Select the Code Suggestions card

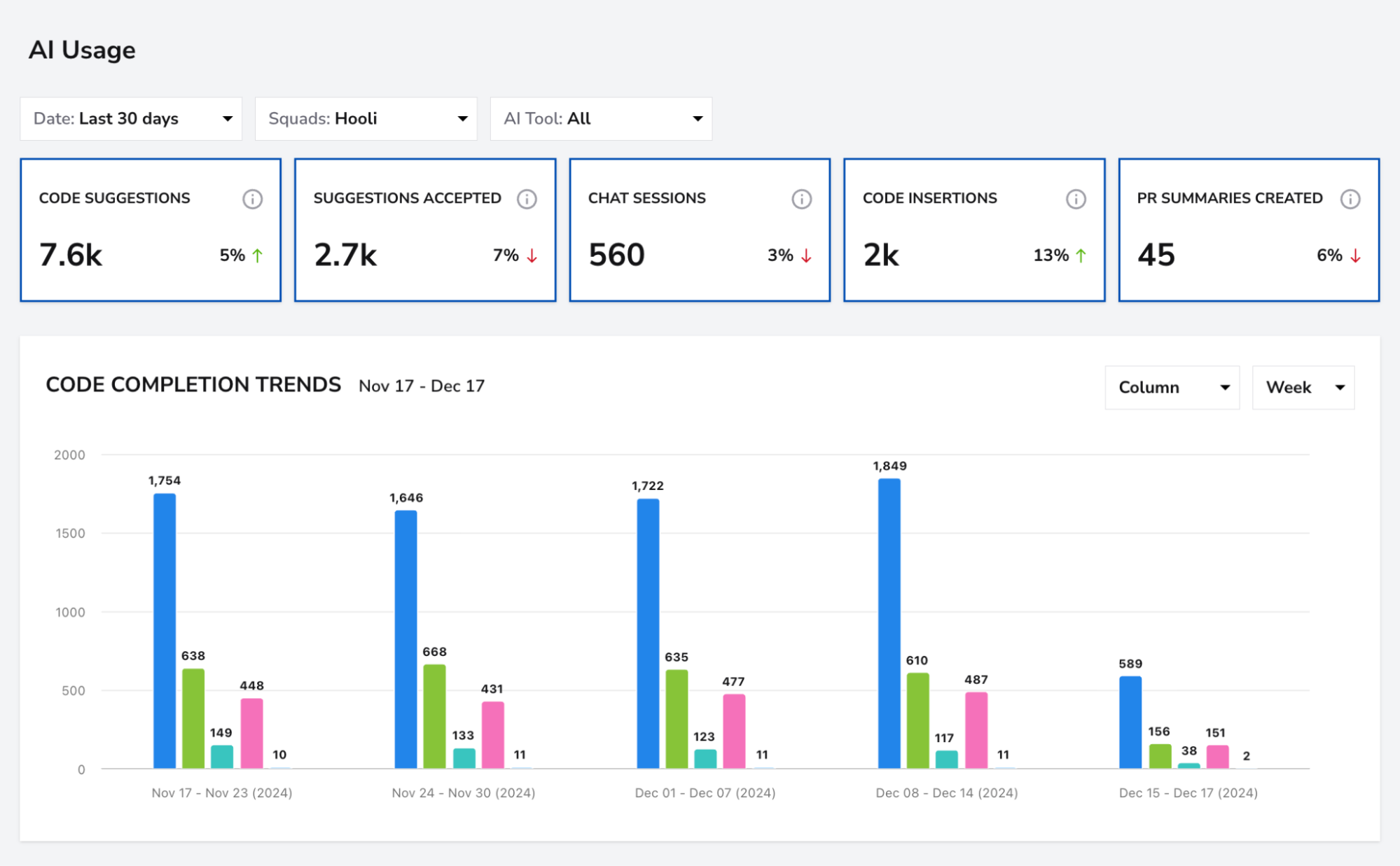coord(151,230)
